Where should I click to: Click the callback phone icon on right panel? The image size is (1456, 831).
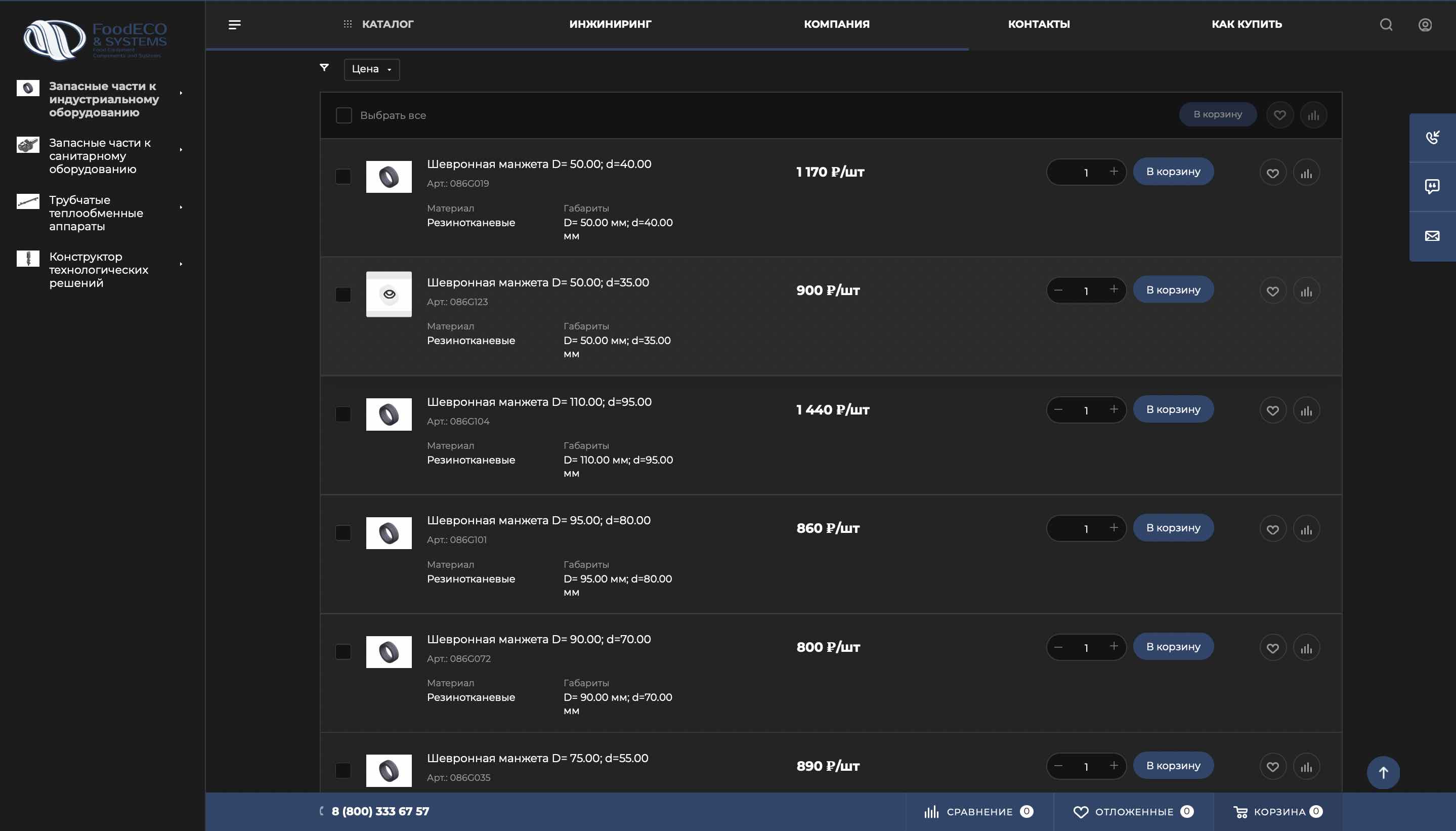click(1432, 138)
